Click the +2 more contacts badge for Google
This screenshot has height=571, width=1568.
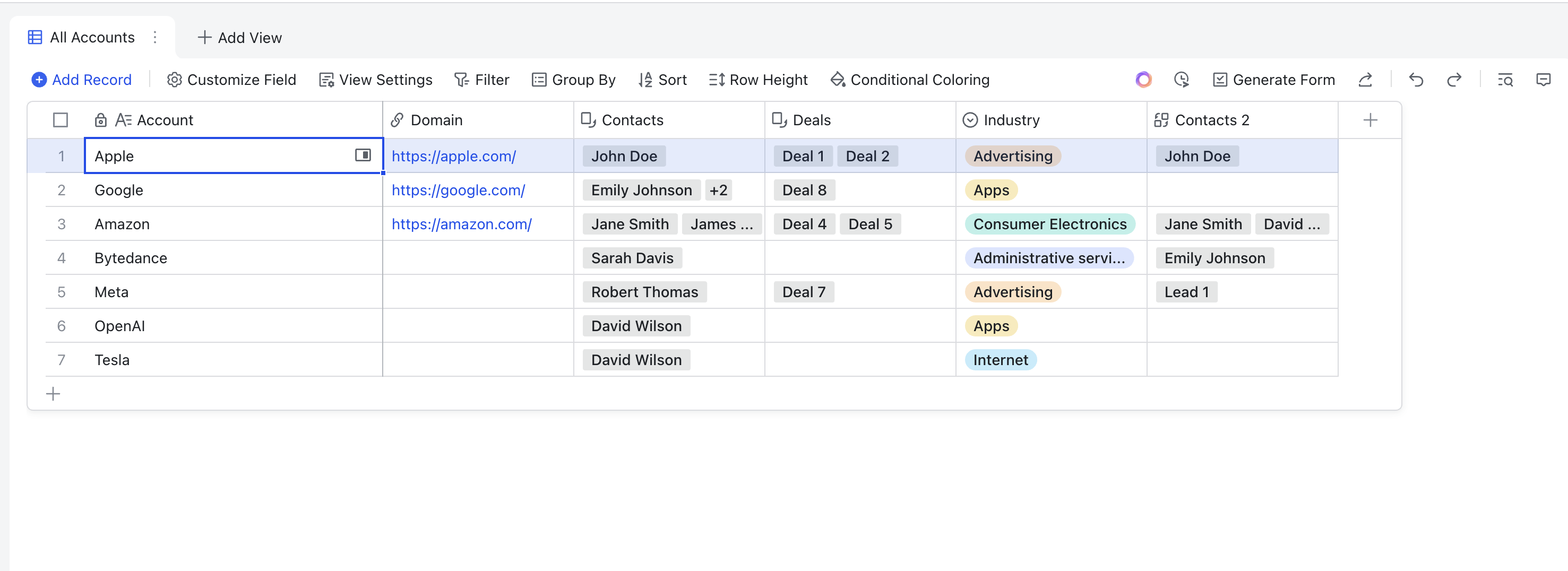tap(718, 190)
